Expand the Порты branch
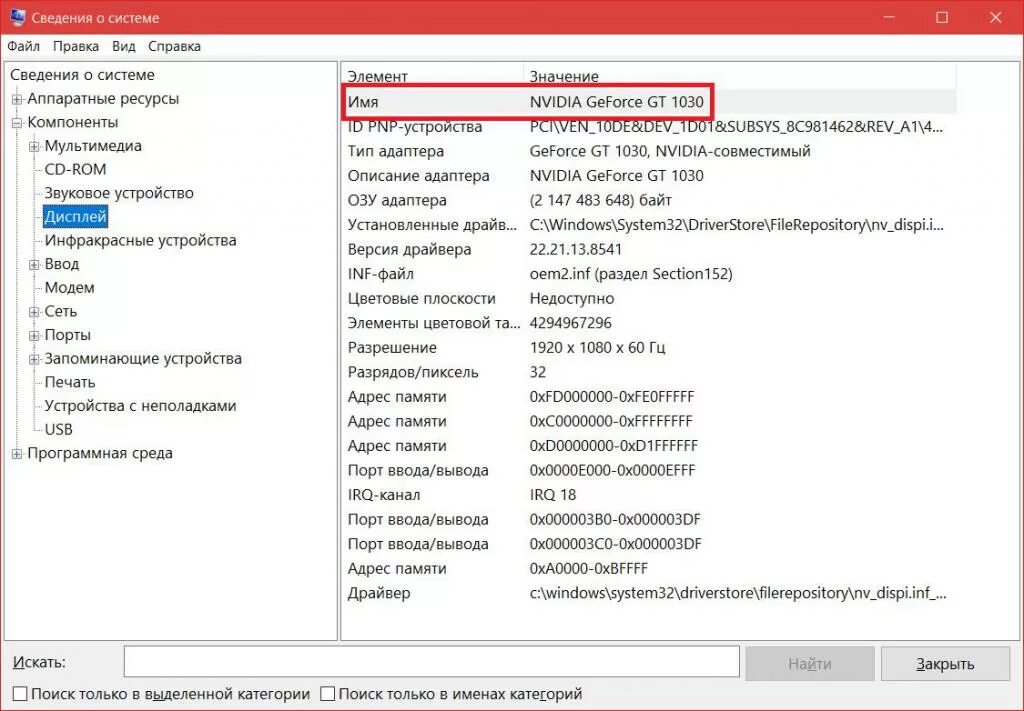 [x=34, y=336]
